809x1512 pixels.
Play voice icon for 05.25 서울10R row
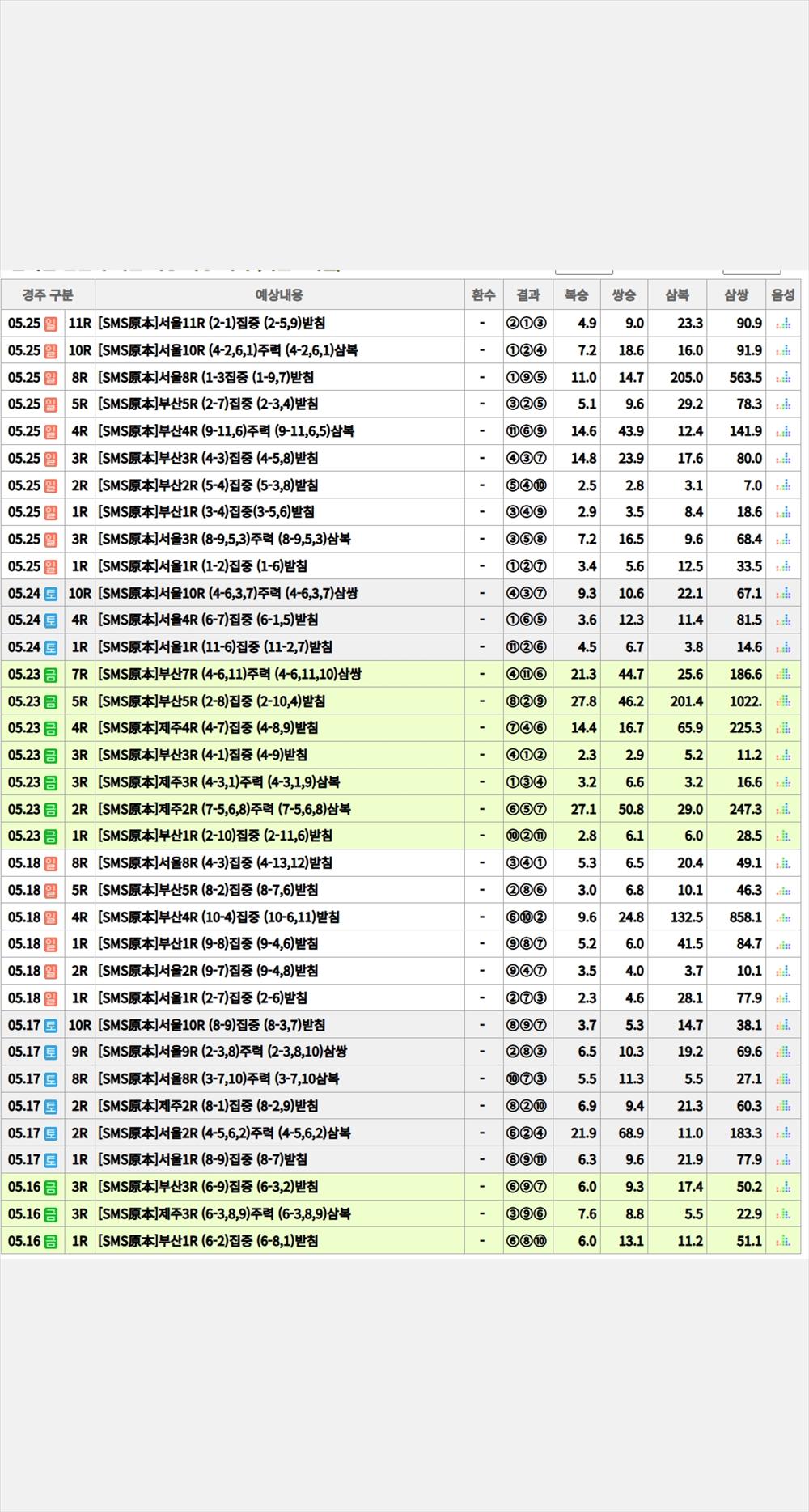click(783, 350)
